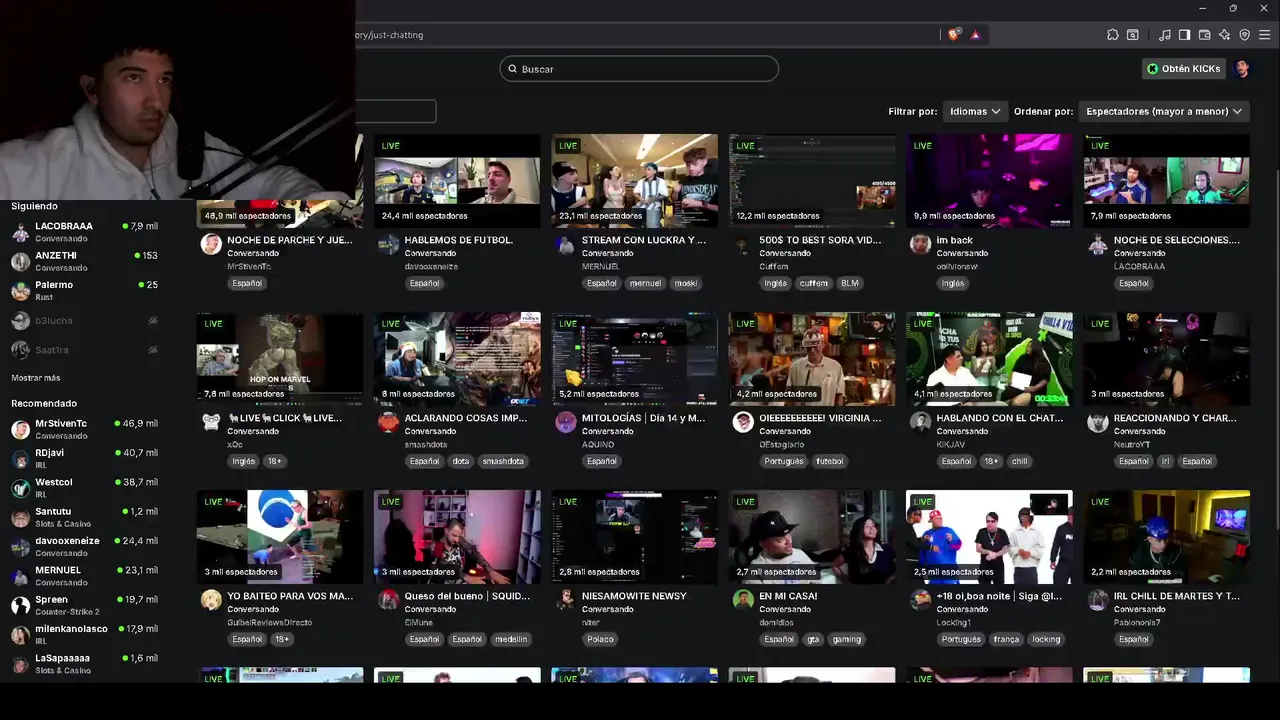Click the GulbelReviewsDirecto channel avatar
Image resolution: width=1280 pixels, height=720 pixels.
[211, 600]
